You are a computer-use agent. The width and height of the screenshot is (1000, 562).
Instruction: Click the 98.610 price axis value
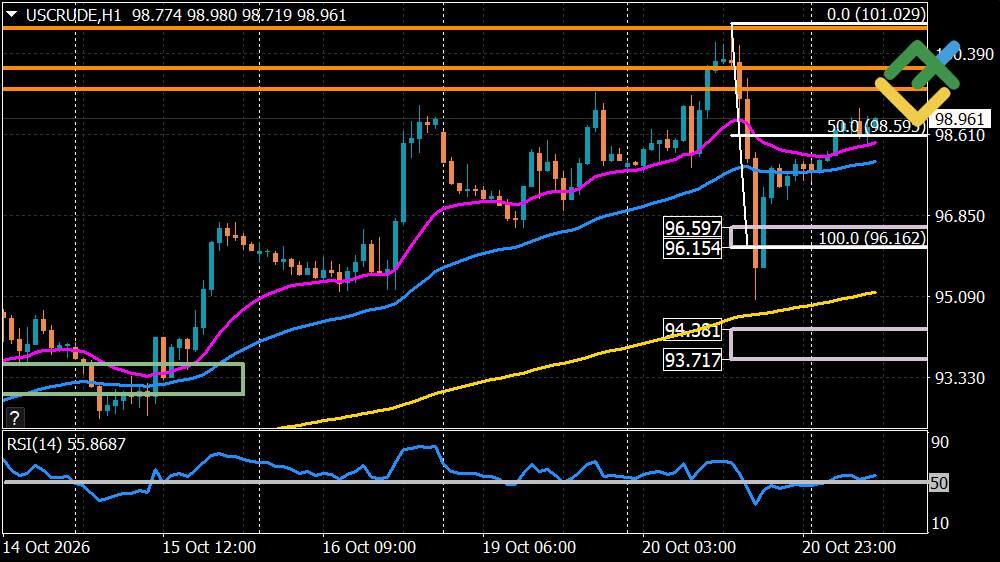[x=960, y=135]
